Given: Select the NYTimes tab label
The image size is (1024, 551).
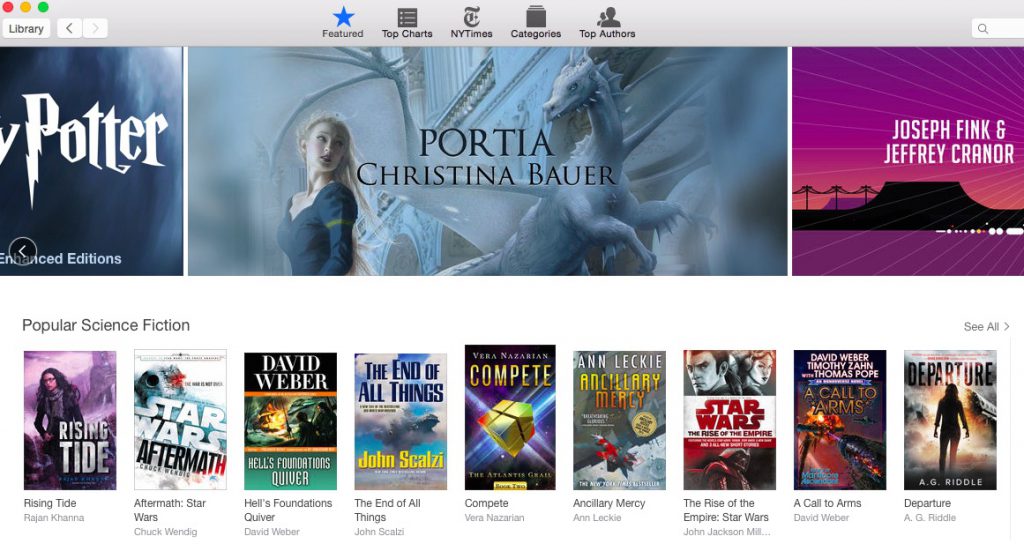Looking at the screenshot, I should pyautogui.click(x=472, y=34).
